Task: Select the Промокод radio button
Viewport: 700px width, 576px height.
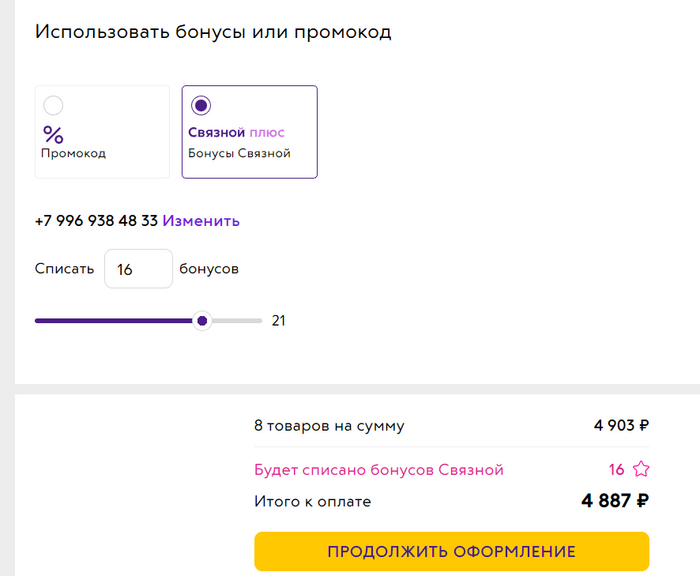Action: click(54, 105)
